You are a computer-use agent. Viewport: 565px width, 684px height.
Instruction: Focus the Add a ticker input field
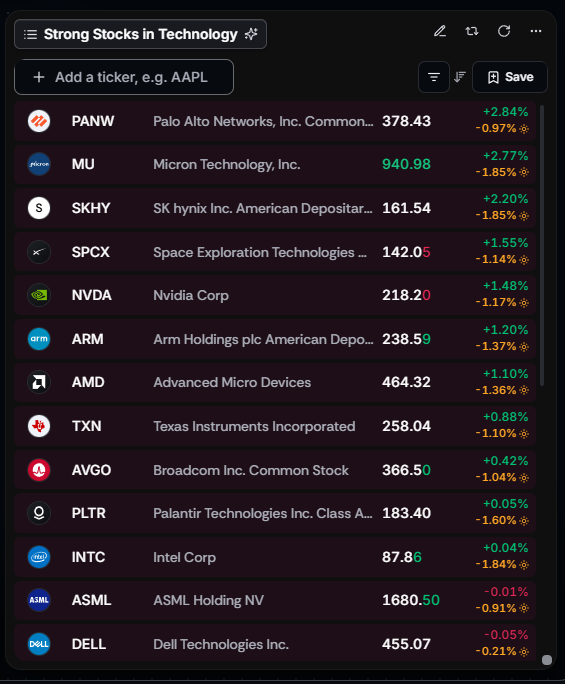pos(124,77)
